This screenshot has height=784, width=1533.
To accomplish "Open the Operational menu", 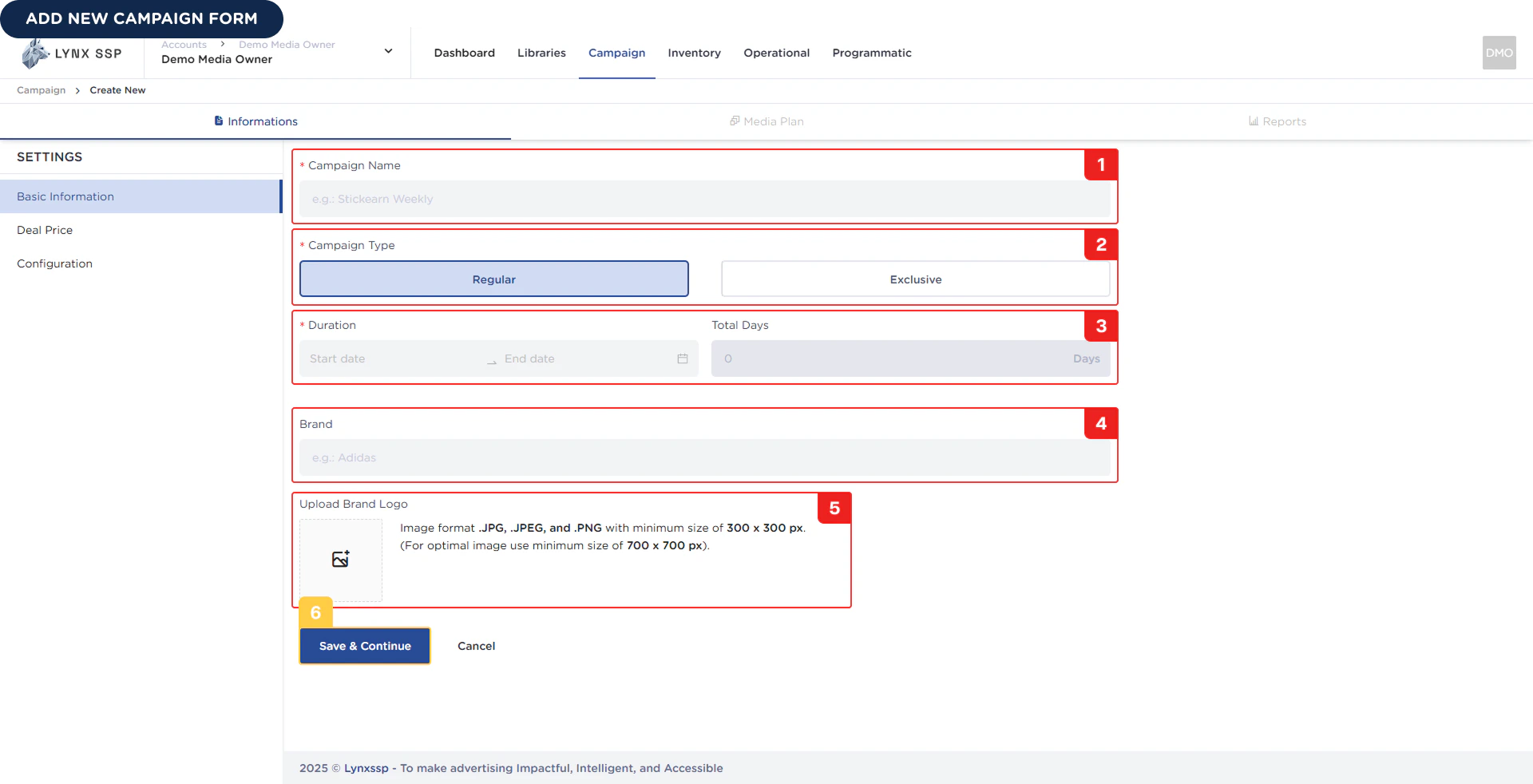I will (x=777, y=53).
